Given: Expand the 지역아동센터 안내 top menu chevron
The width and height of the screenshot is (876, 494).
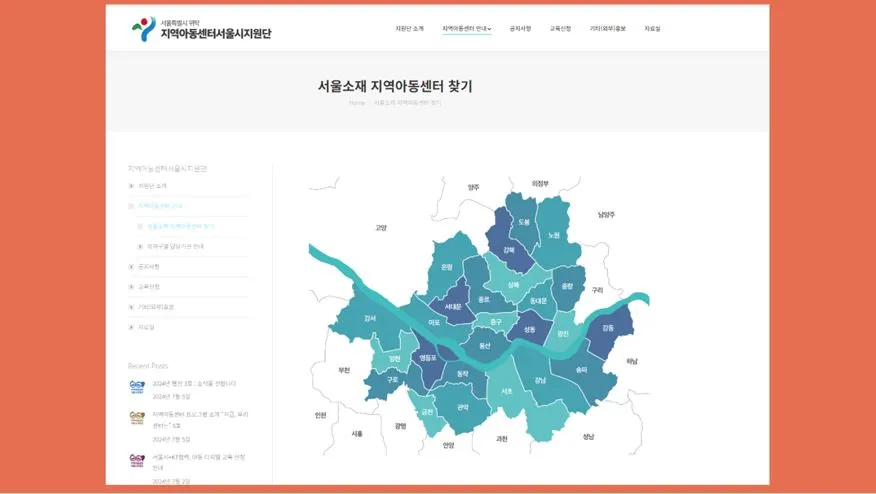Looking at the screenshot, I should (x=489, y=29).
